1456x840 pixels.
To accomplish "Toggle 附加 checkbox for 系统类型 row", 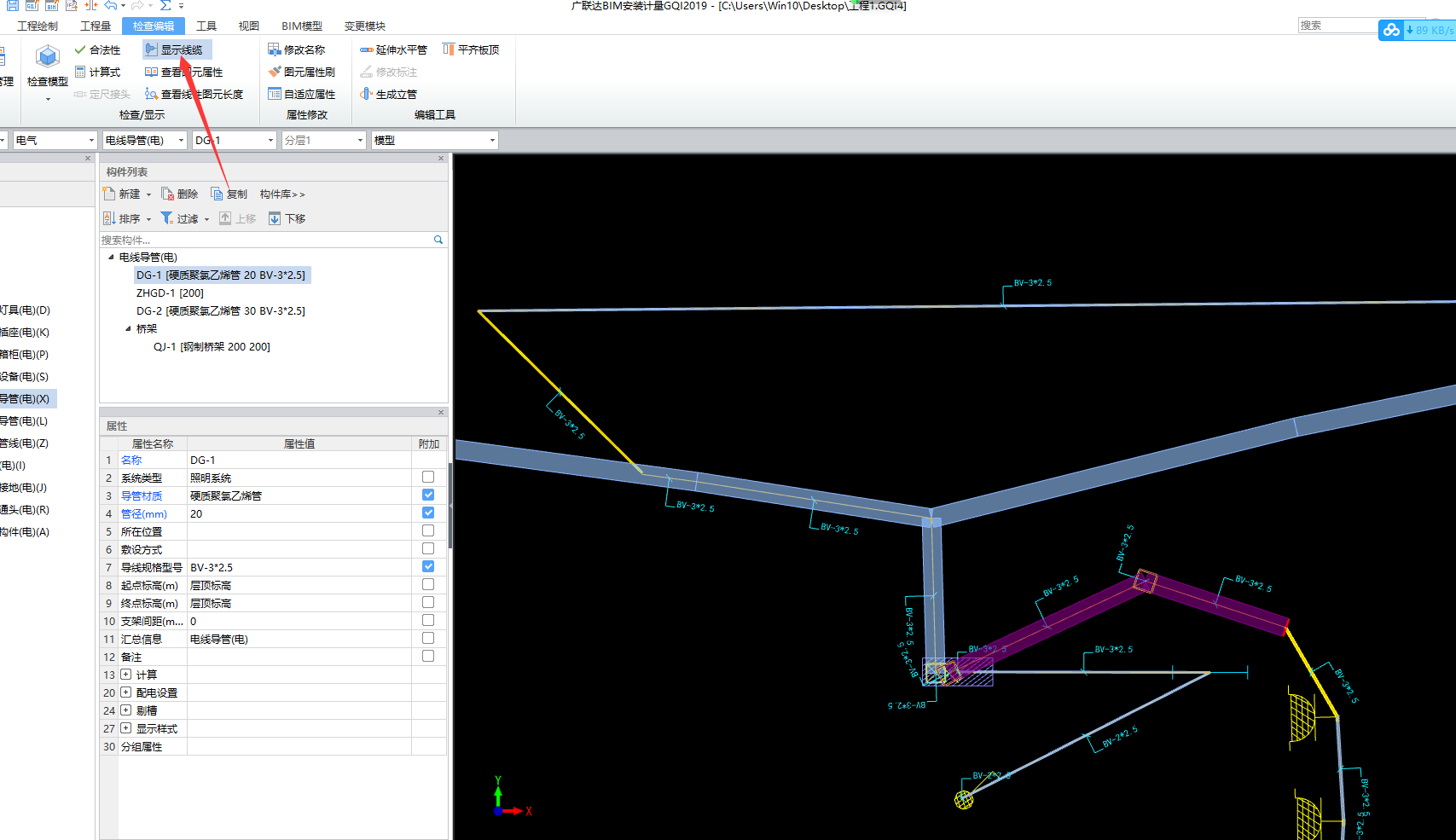I will pos(428,478).
